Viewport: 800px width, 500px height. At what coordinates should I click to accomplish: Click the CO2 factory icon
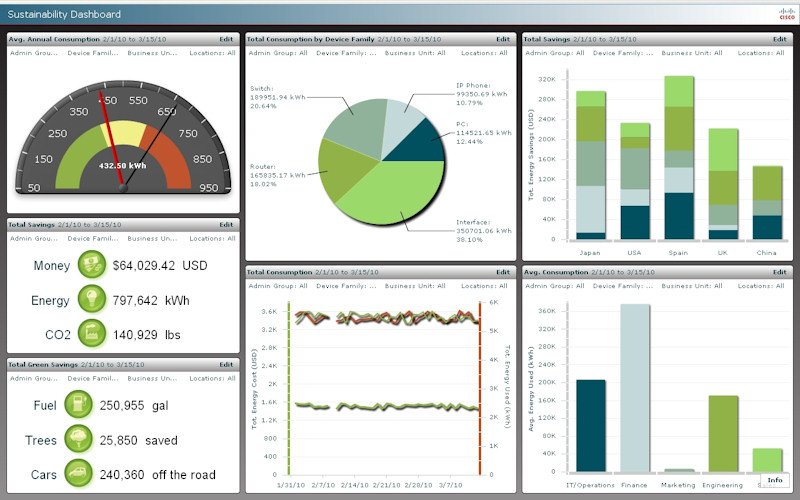point(92,333)
